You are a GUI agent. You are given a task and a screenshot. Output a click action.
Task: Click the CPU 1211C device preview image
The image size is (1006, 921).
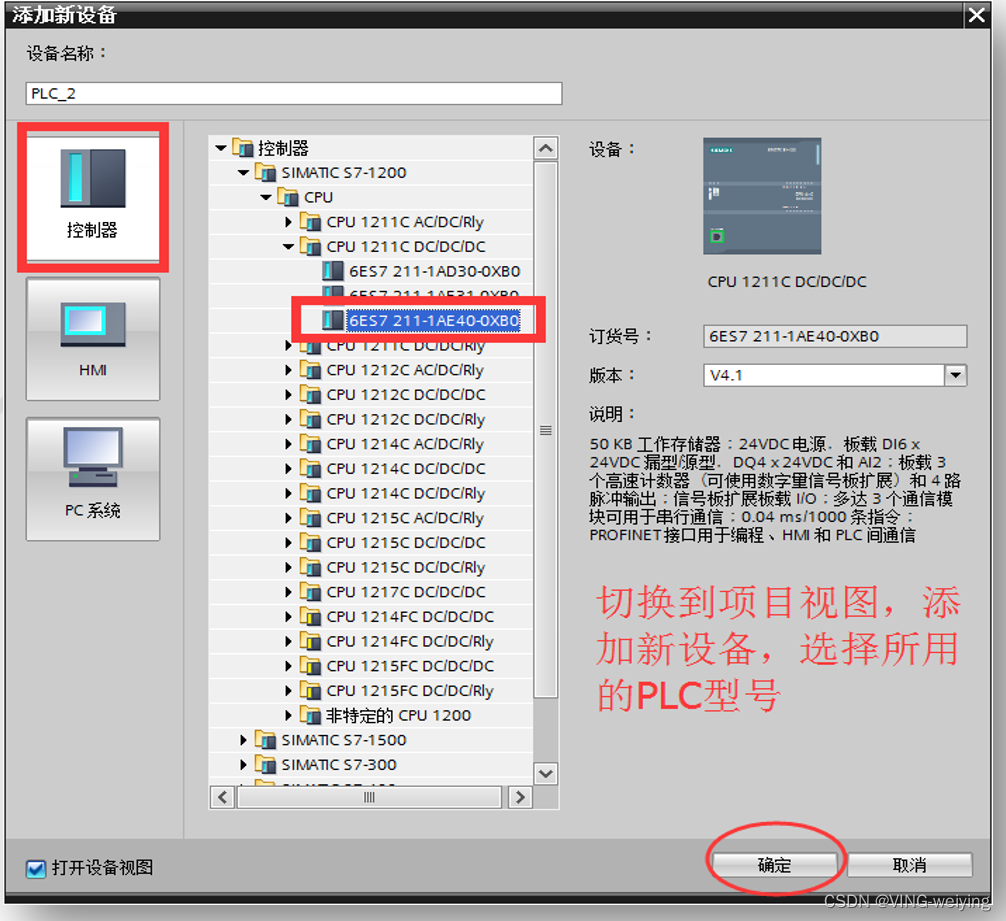[762, 196]
